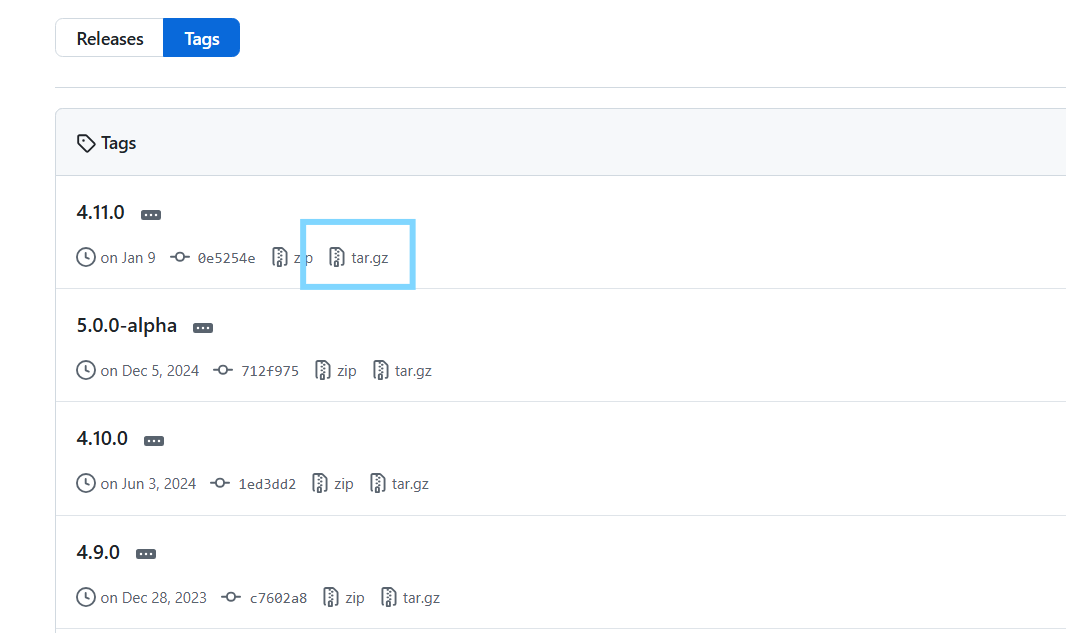Click the commit icon beside 0e5254e
Viewport: 1066px width, 633px height.
coord(179,257)
